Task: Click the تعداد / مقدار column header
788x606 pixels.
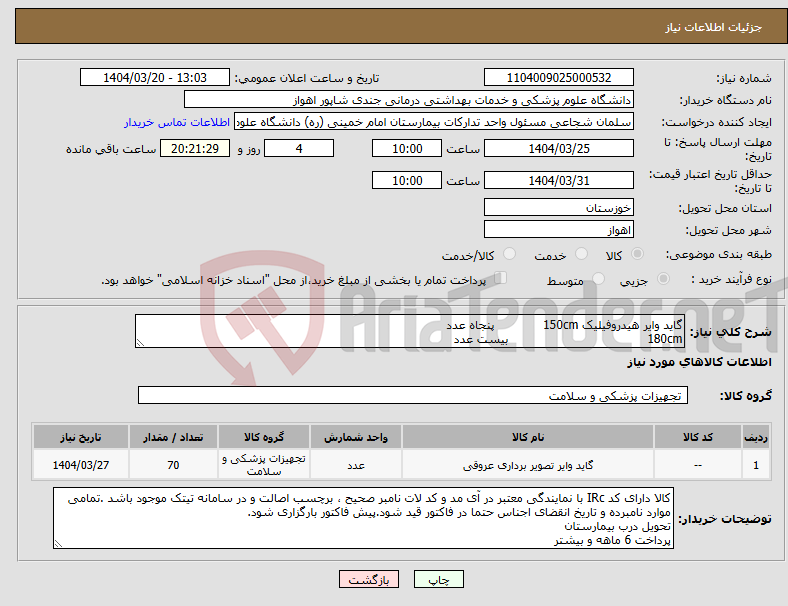Action: pos(173,437)
